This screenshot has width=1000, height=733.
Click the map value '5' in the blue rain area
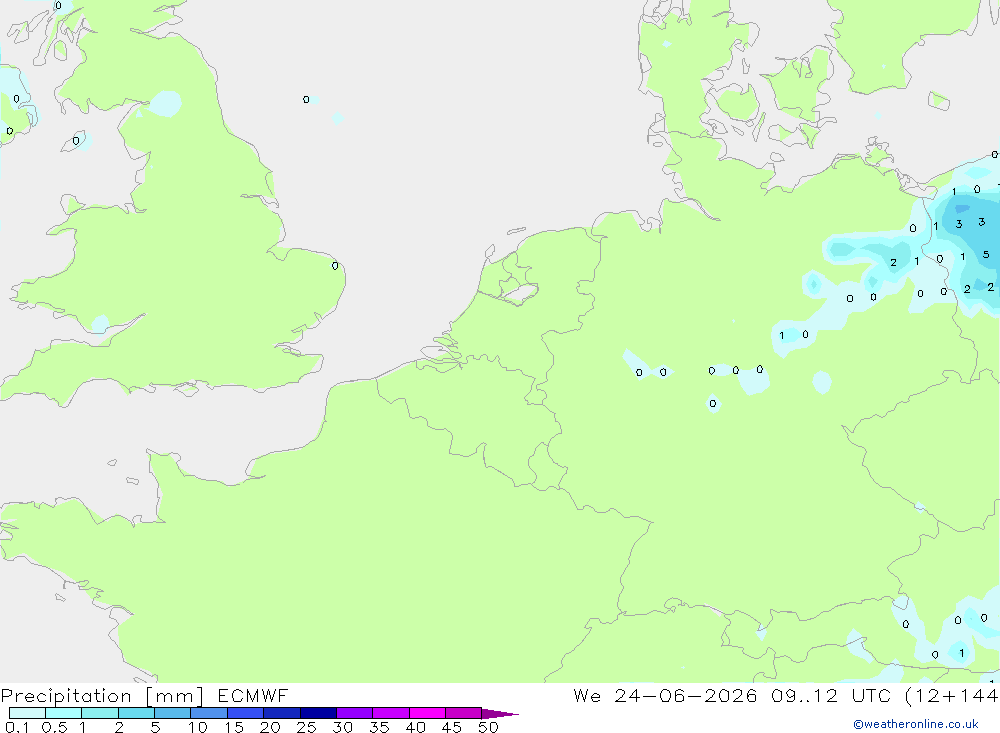point(986,255)
